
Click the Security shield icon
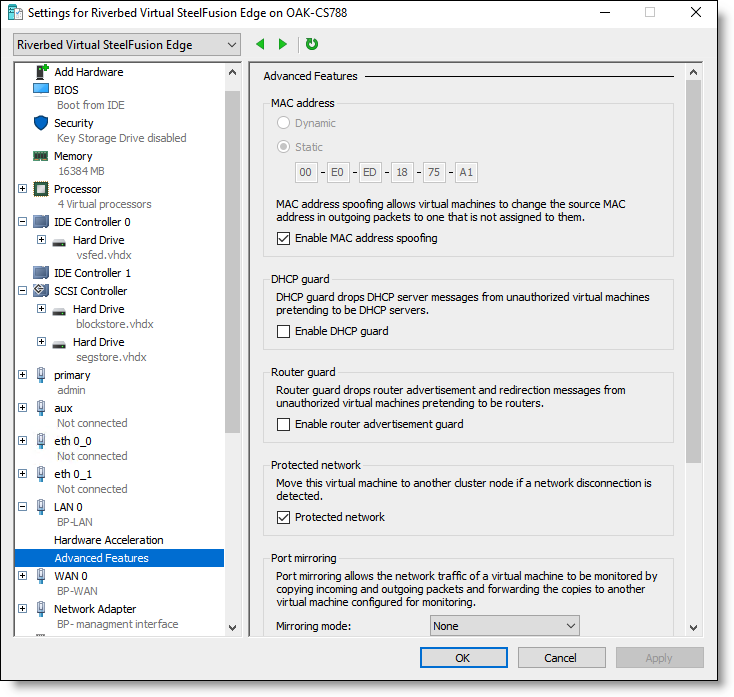[x=41, y=123]
